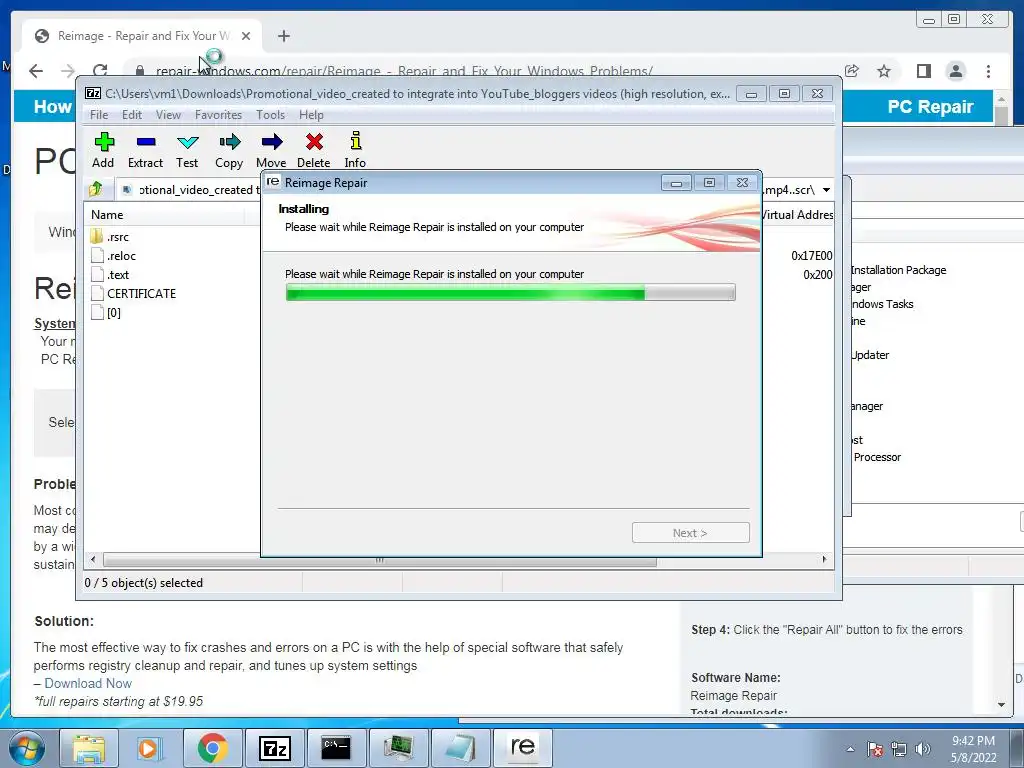
Task: Click the right arrow of 7-Zip scrollbar
Action: [x=824, y=560]
